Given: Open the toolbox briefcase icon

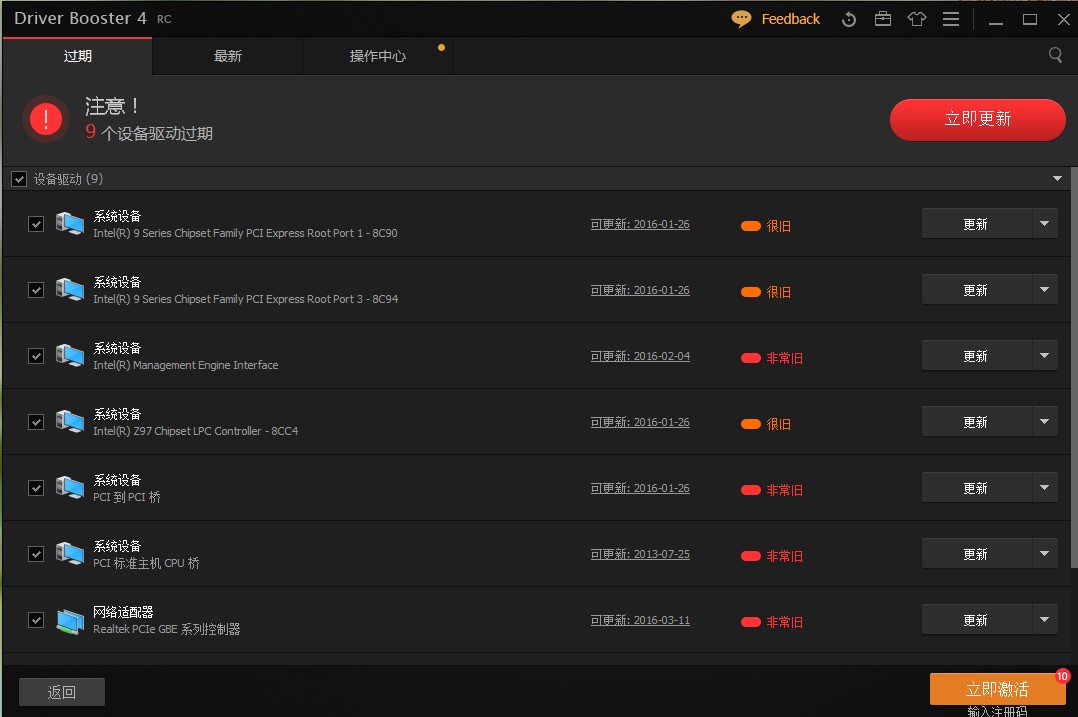Looking at the screenshot, I should (883, 19).
